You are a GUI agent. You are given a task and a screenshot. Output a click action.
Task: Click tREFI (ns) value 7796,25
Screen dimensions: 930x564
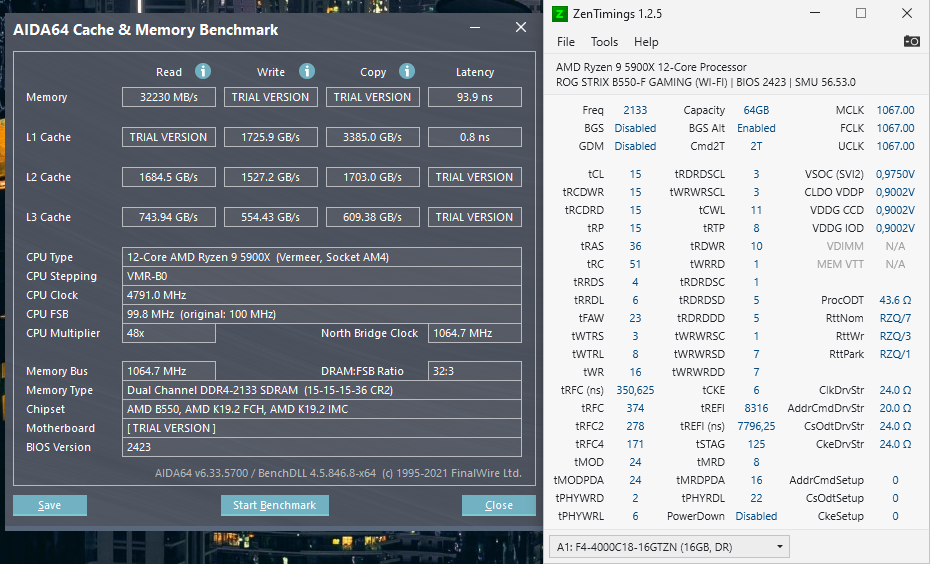[x=756, y=426]
